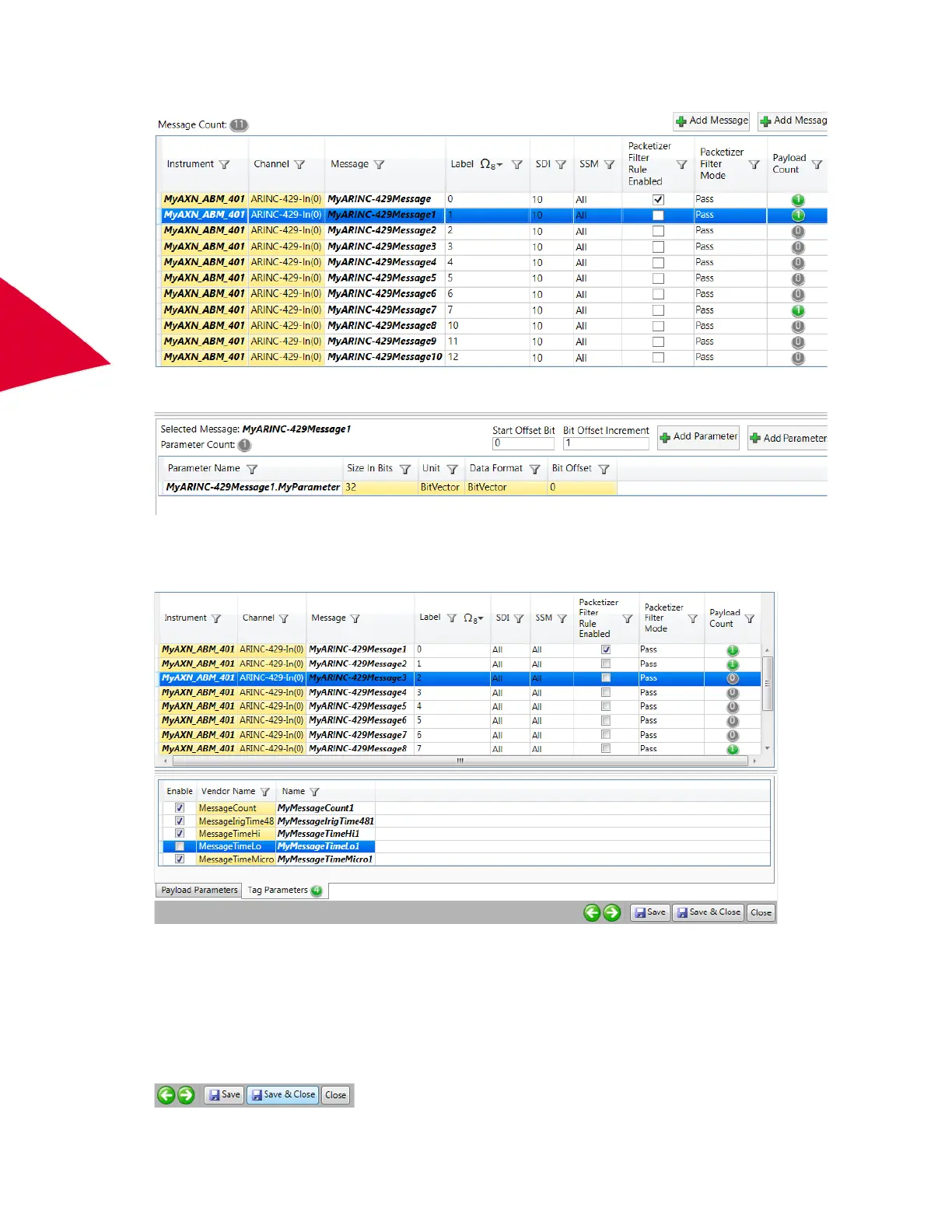Toggle the MessageTimeMicro enable checkbox
Image resolution: width=952 pixels, height=1232 pixels.
(180, 859)
